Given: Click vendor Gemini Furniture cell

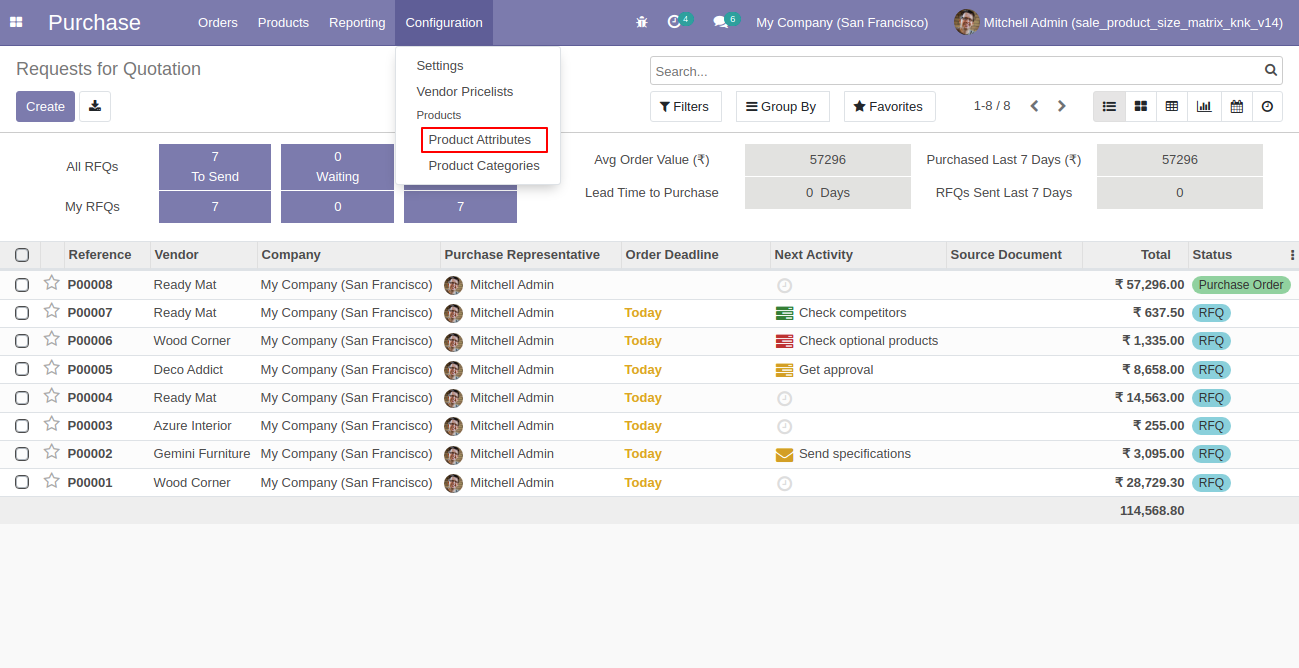Looking at the screenshot, I should pyautogui.click(x=202, y=454).
